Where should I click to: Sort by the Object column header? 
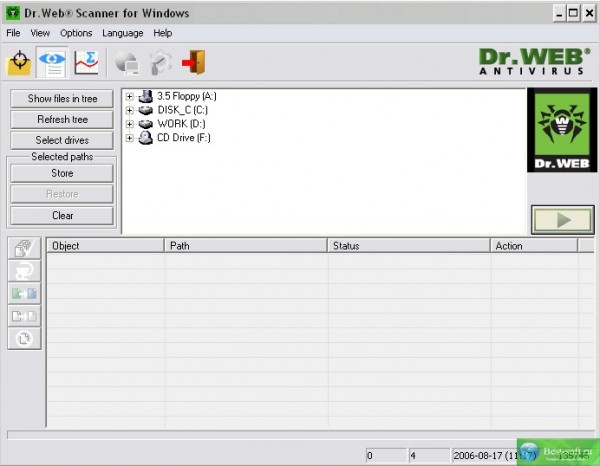(x=105, y=246)
